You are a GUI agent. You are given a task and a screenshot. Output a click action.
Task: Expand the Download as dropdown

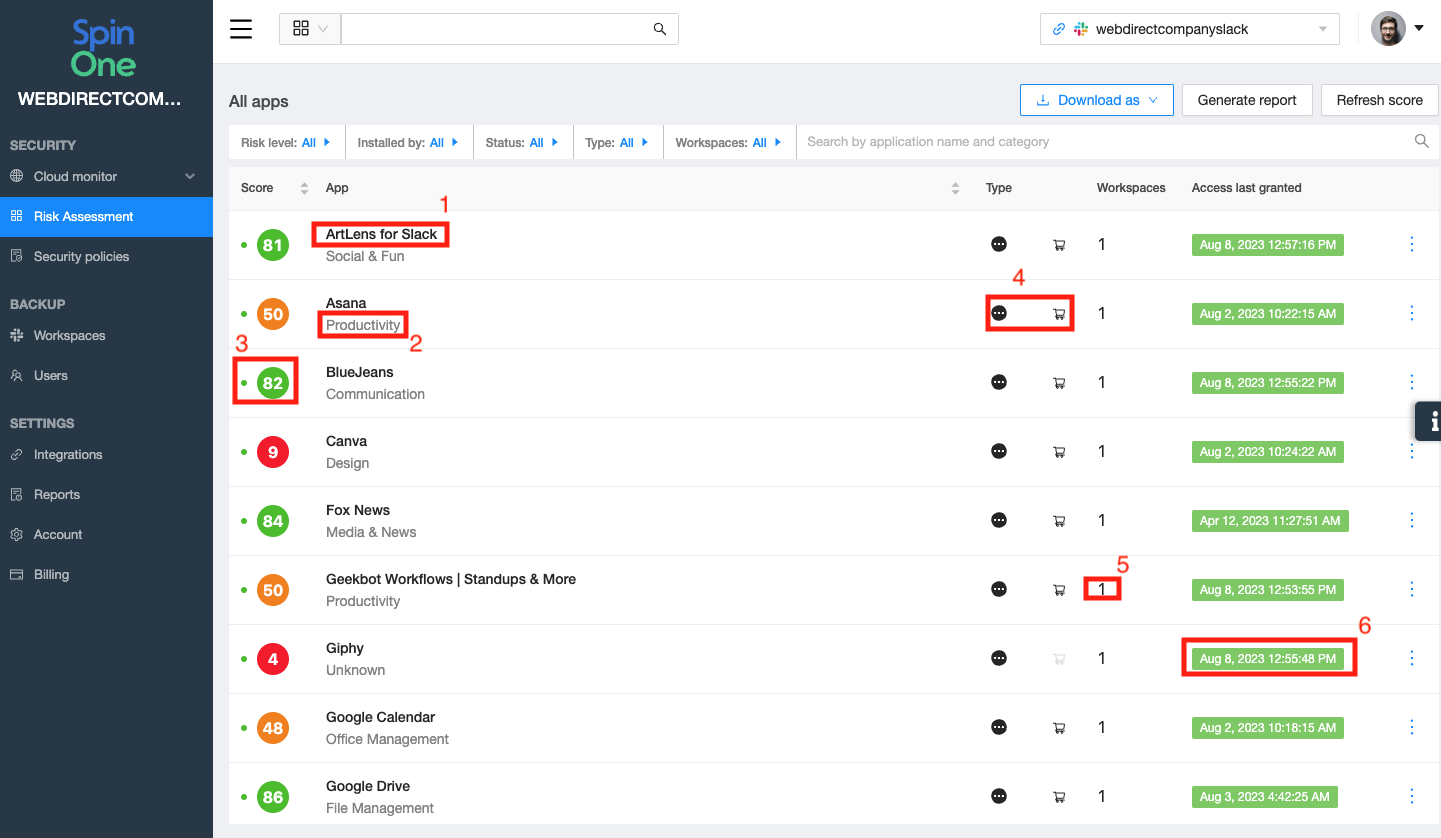(x=1096, y=100)
